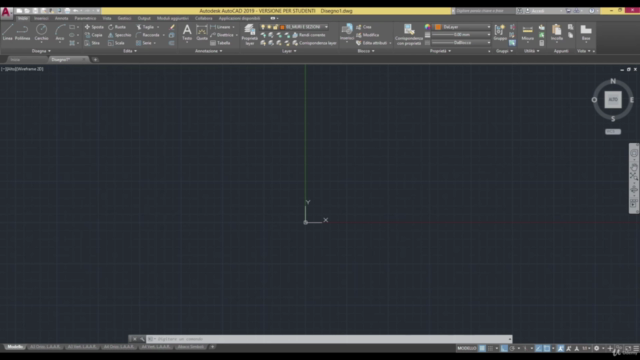
Task: Click the Ruota rotate tool
Action: (x=117, y=27)
